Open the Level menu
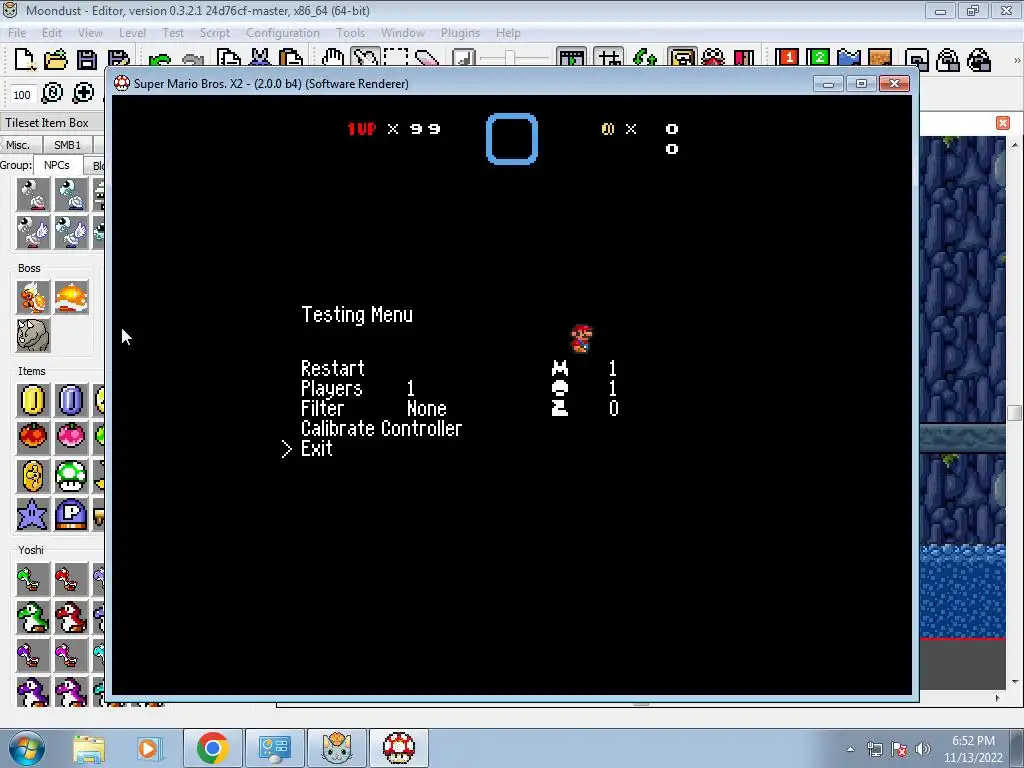This screenshot has height=768, width=1024. 132,33
